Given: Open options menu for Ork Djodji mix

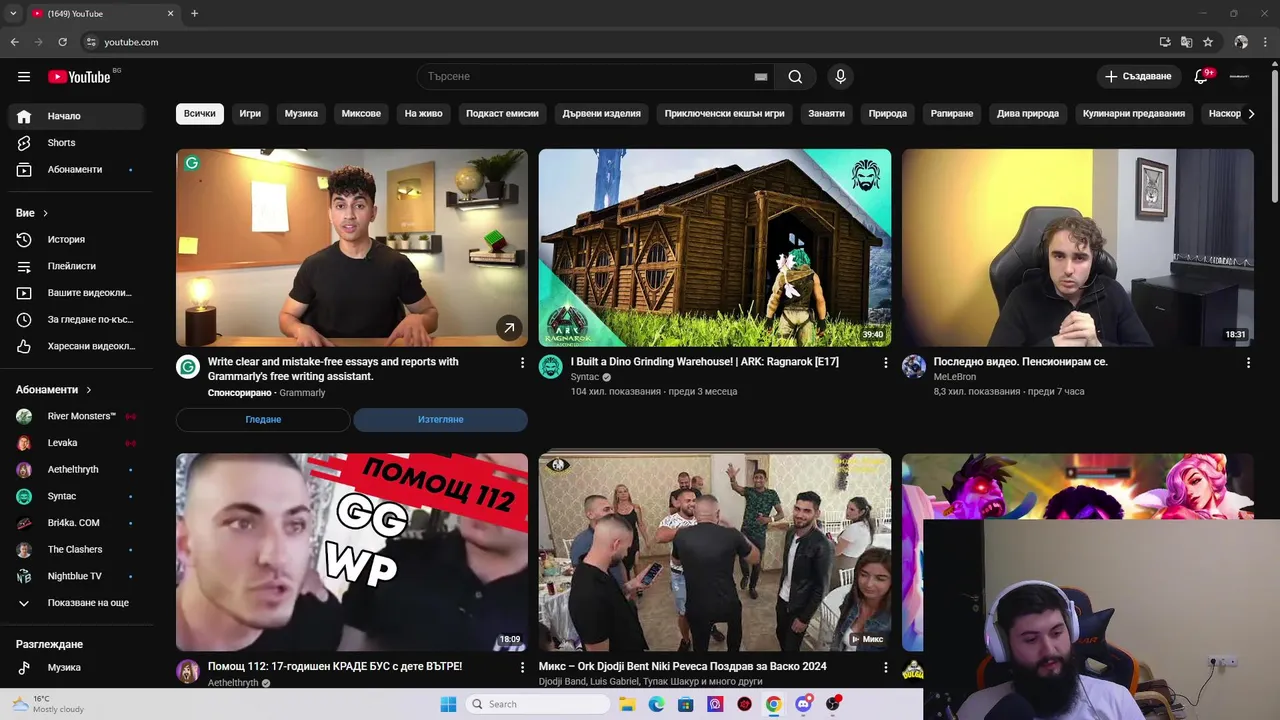Looking at the screenshot, I should coord(885,667).
